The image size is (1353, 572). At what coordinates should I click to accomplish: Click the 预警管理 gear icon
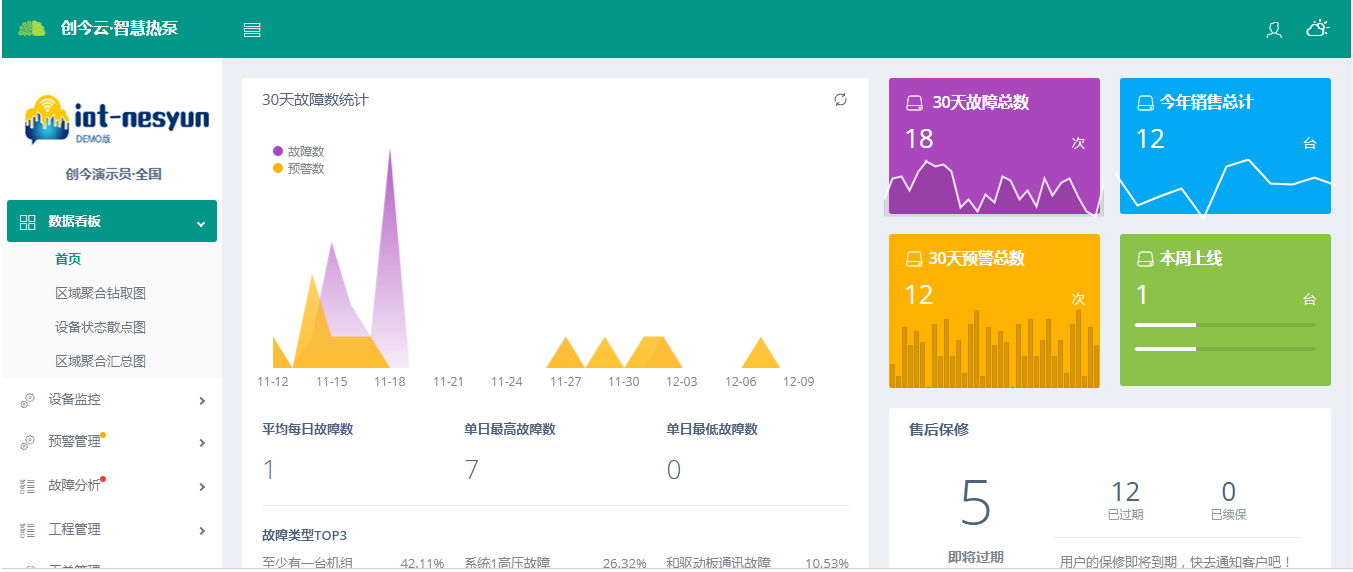pyautogui.click(x=28, y=442)
